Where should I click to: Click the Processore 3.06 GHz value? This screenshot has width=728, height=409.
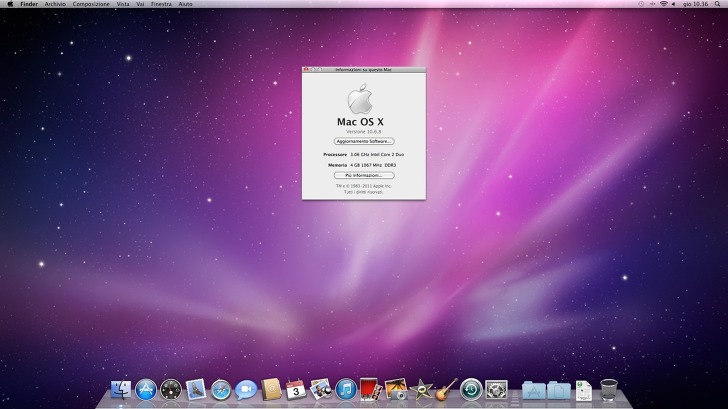(x=377, y=154)
